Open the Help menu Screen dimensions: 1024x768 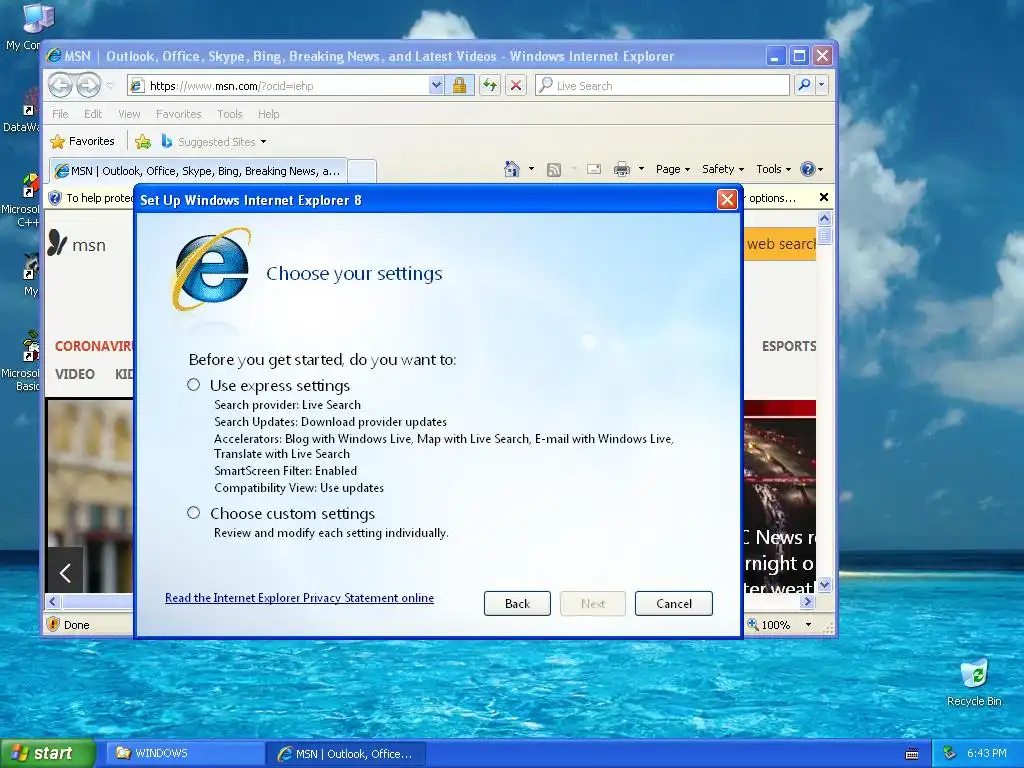tap(268, 114)
